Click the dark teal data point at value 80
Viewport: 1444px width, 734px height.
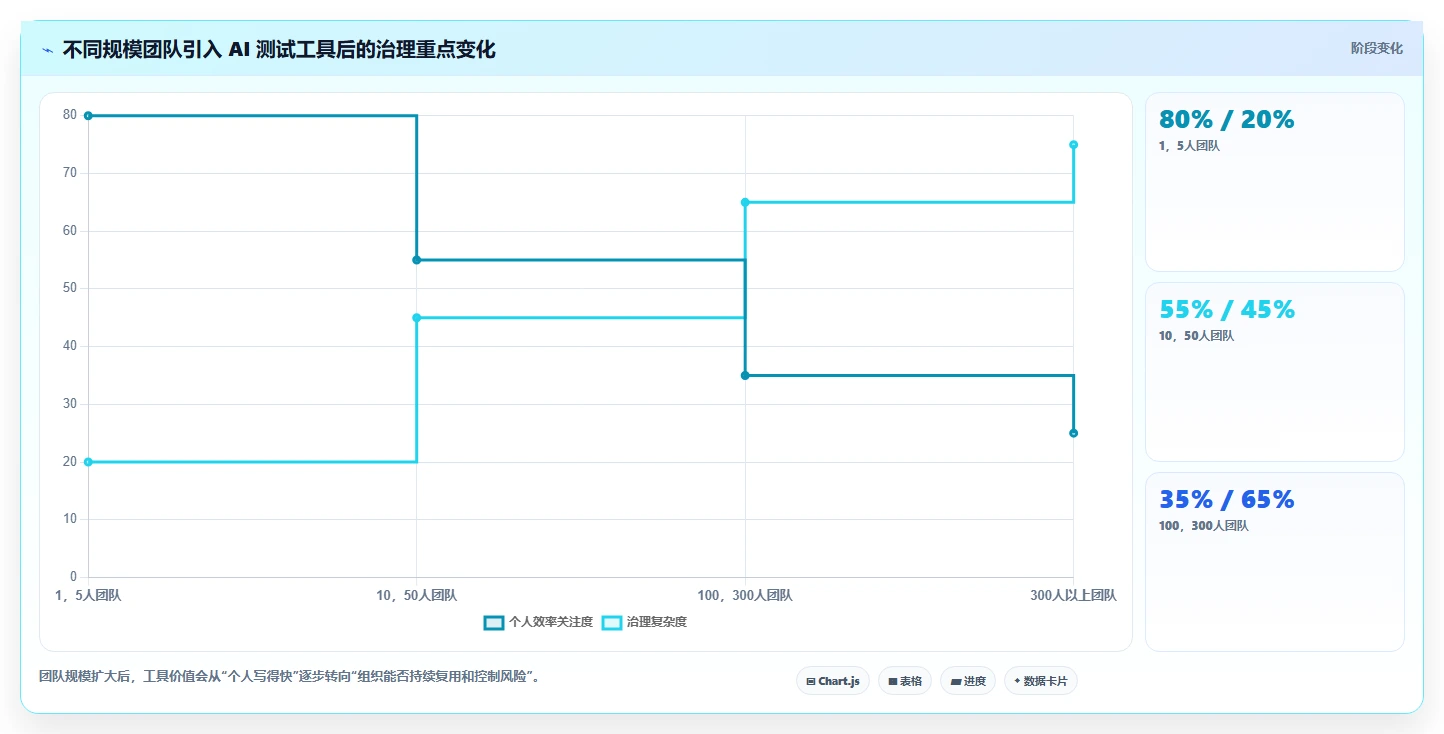click(88, 116)
